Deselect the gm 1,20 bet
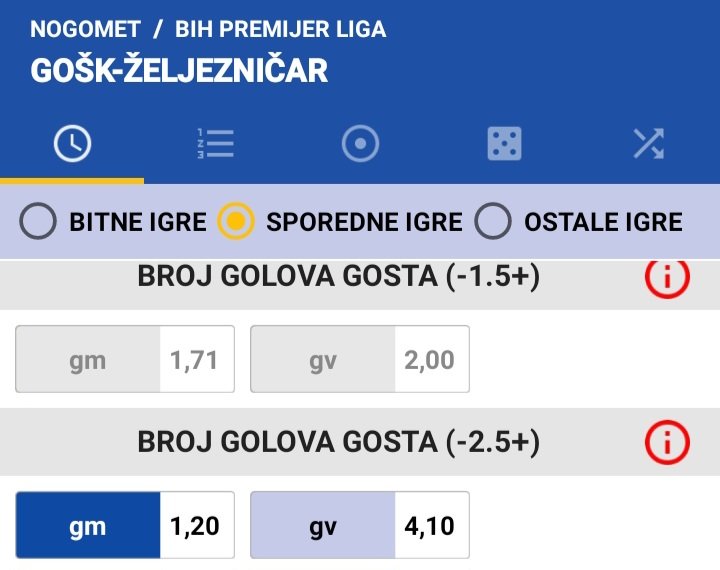Image resolution: width=720 pixels, height=570 pixels. [x=125, y=525]
